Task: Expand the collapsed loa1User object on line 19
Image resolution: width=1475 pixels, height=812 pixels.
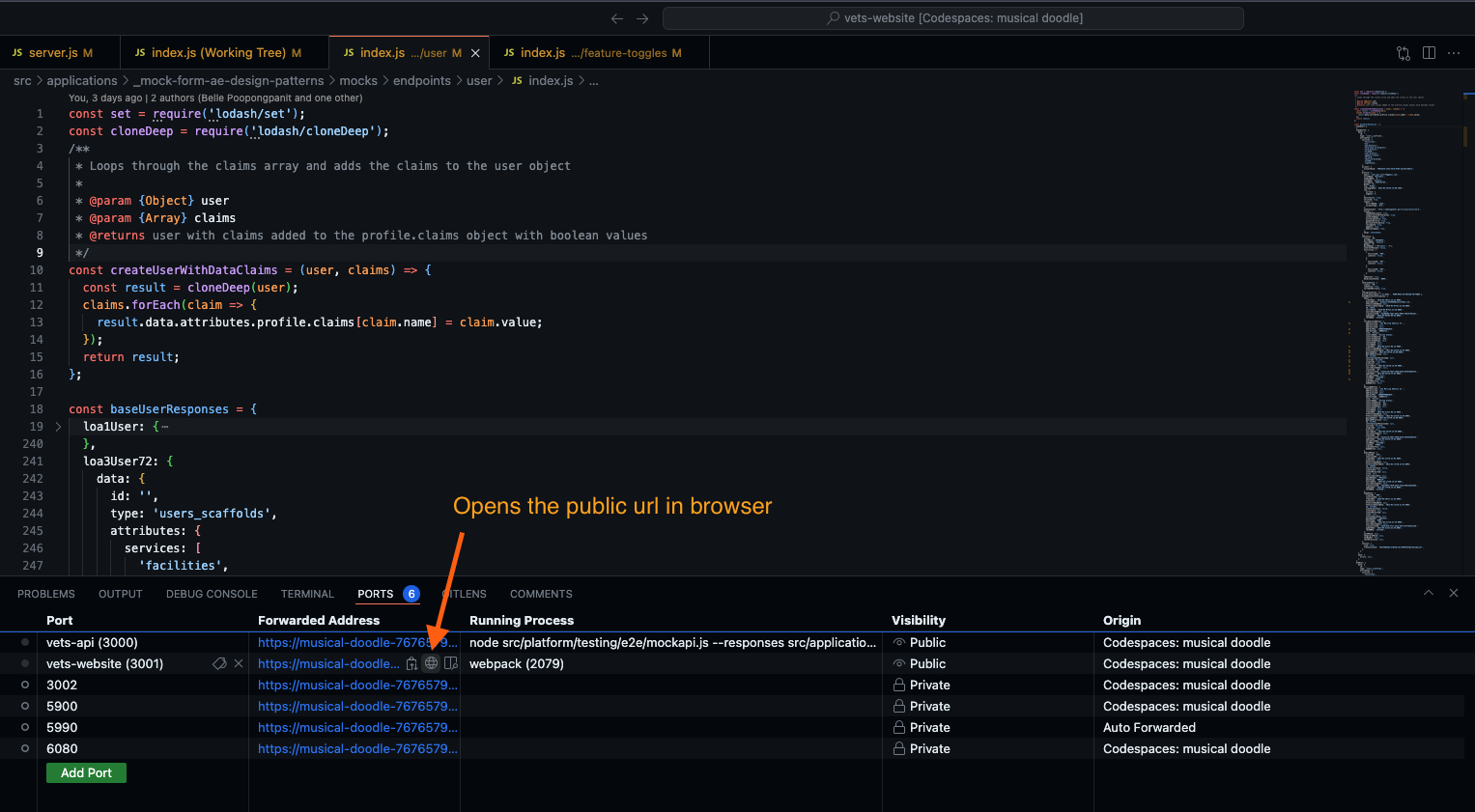Action: [x=57, y=426]
